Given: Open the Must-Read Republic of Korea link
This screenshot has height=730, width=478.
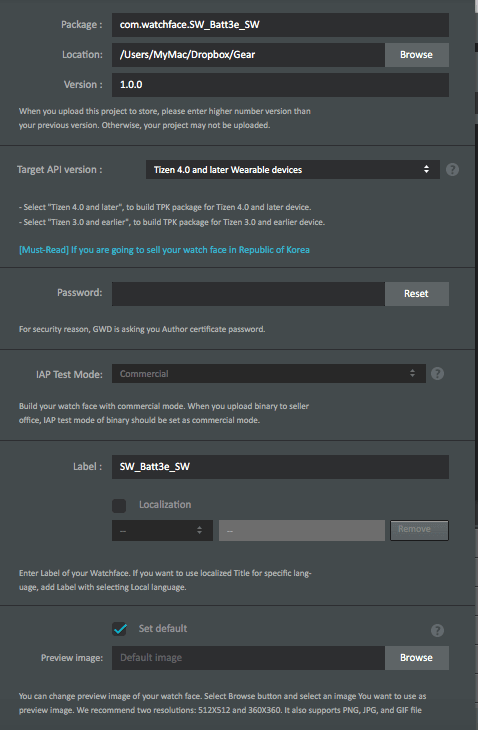Looking at the screenshot, I should [x=164, y=250].
